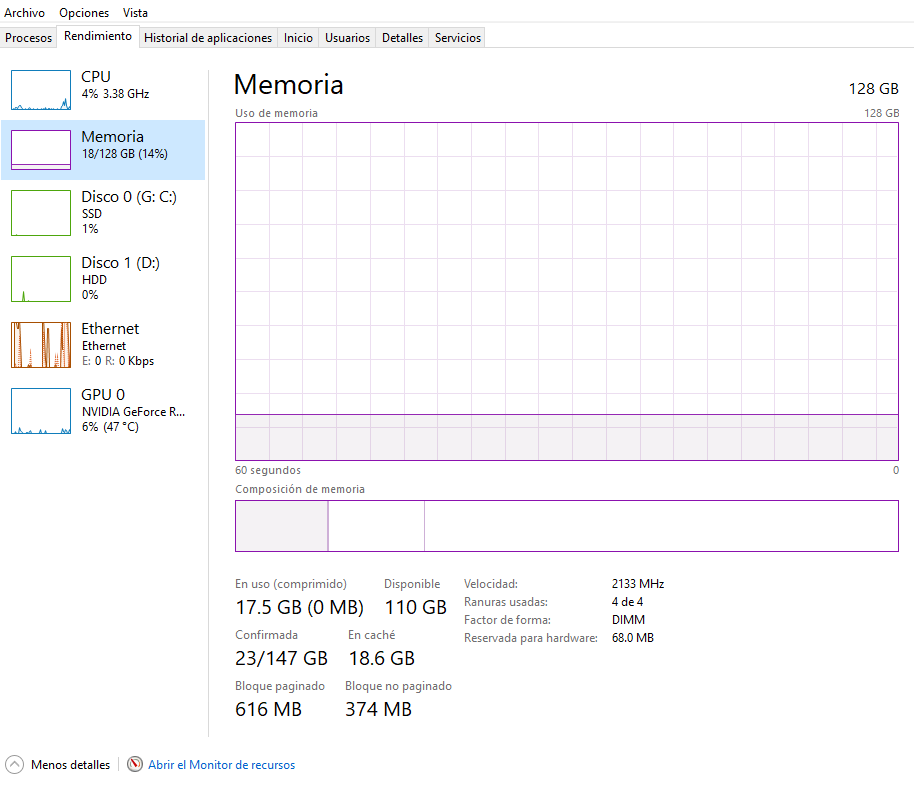The image size is (914, 785).
Task: Click the Resource Monitor icon
Action: (x=135, y=765)
